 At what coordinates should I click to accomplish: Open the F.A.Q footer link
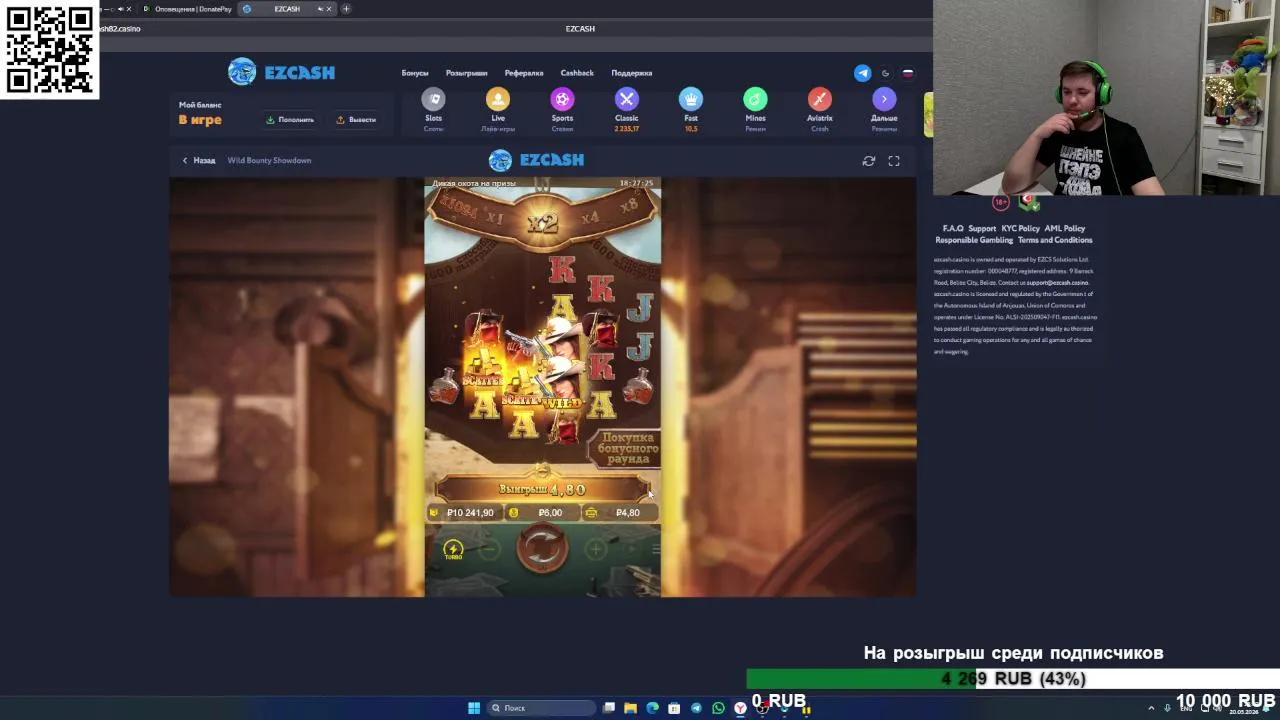pyautogui.click(x=952, y=228)
